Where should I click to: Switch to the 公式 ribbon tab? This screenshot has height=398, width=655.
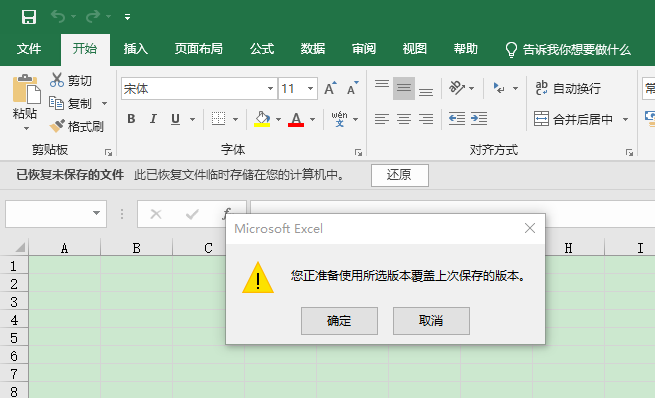[262, 49]
